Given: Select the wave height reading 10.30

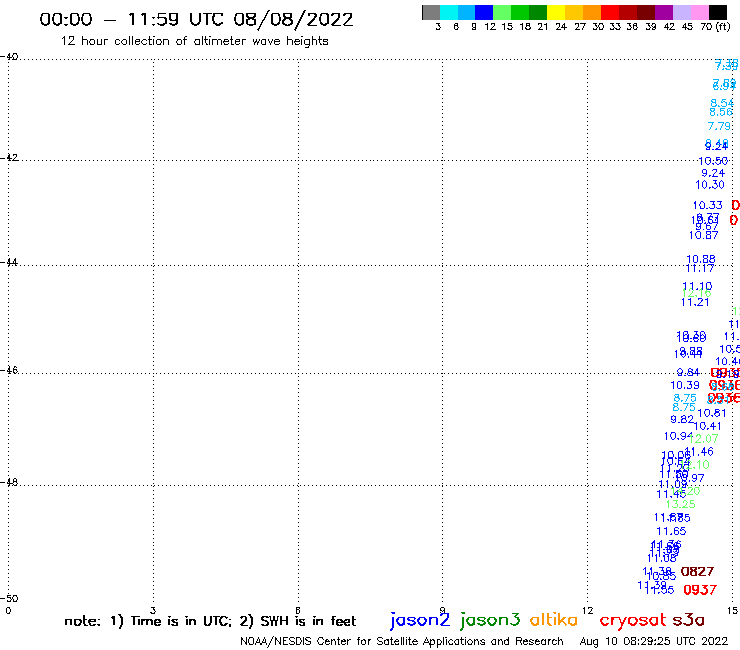Looking at the screenshot, I should 710,185.
